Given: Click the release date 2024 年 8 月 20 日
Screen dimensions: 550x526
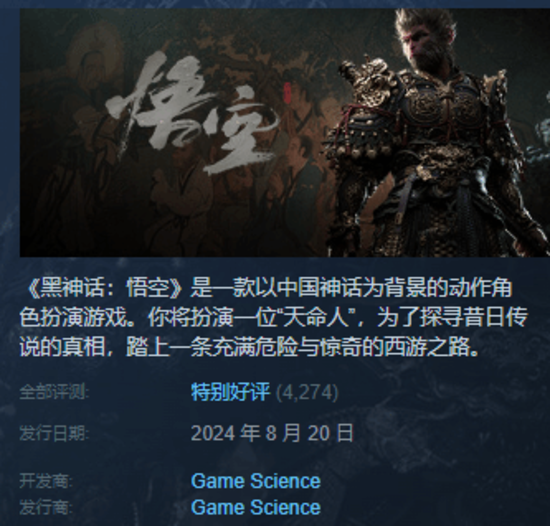Looking at the screenshot, I should click(272, 433).
